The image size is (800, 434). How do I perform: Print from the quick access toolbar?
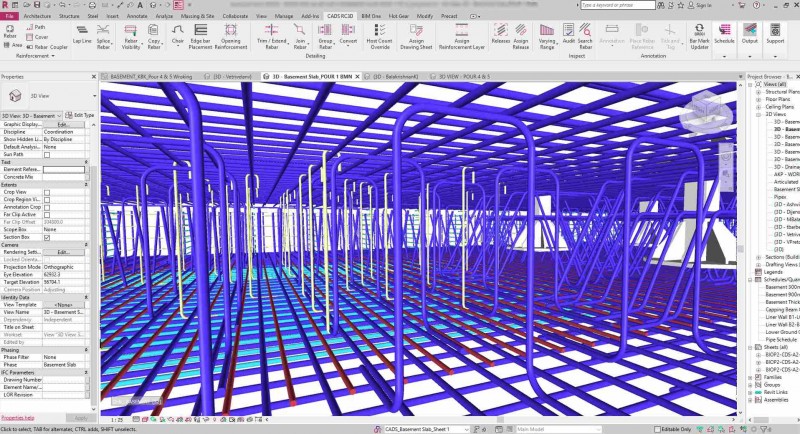click(92, 5)
